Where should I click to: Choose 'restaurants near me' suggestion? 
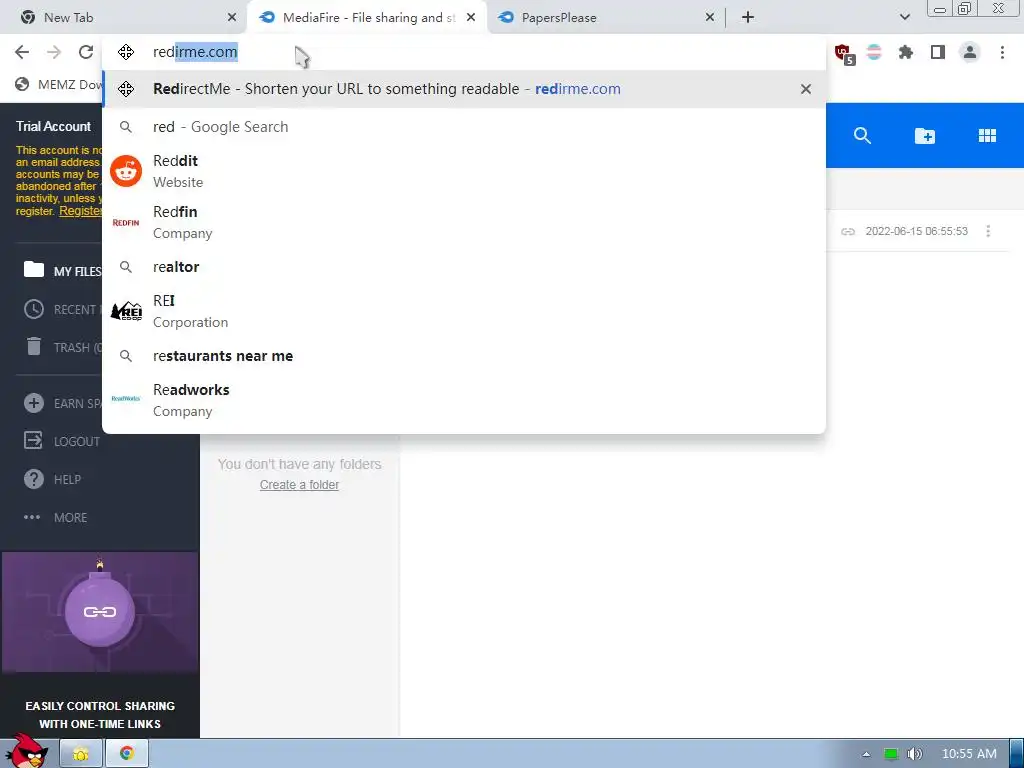[464, 356]
